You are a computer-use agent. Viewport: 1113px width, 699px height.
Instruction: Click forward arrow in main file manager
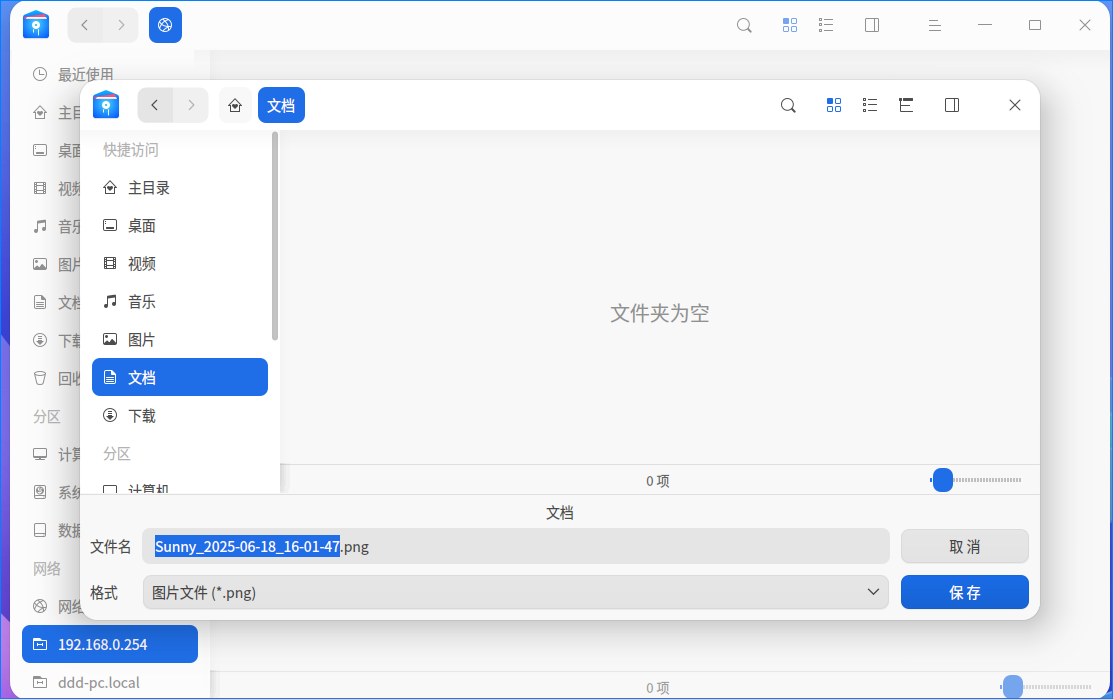(x=121, y=26)
